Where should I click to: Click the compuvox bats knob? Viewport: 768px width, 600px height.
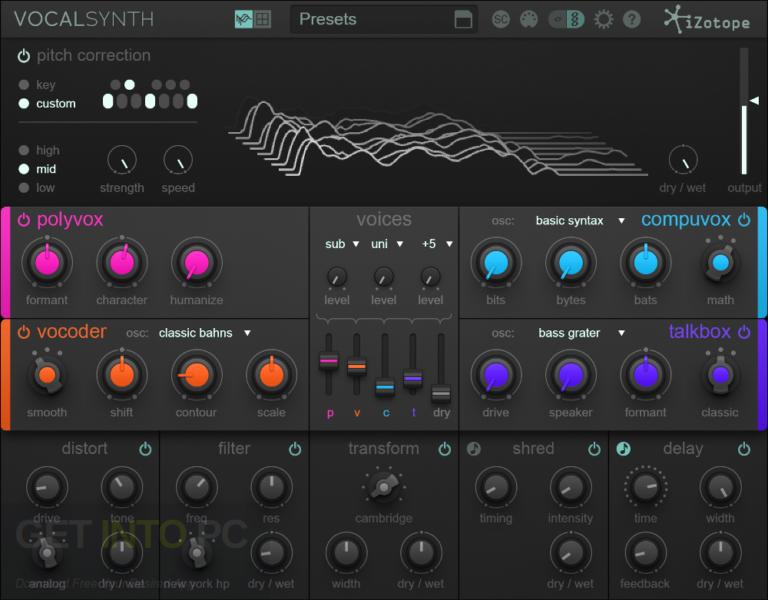tap(646, 263)
